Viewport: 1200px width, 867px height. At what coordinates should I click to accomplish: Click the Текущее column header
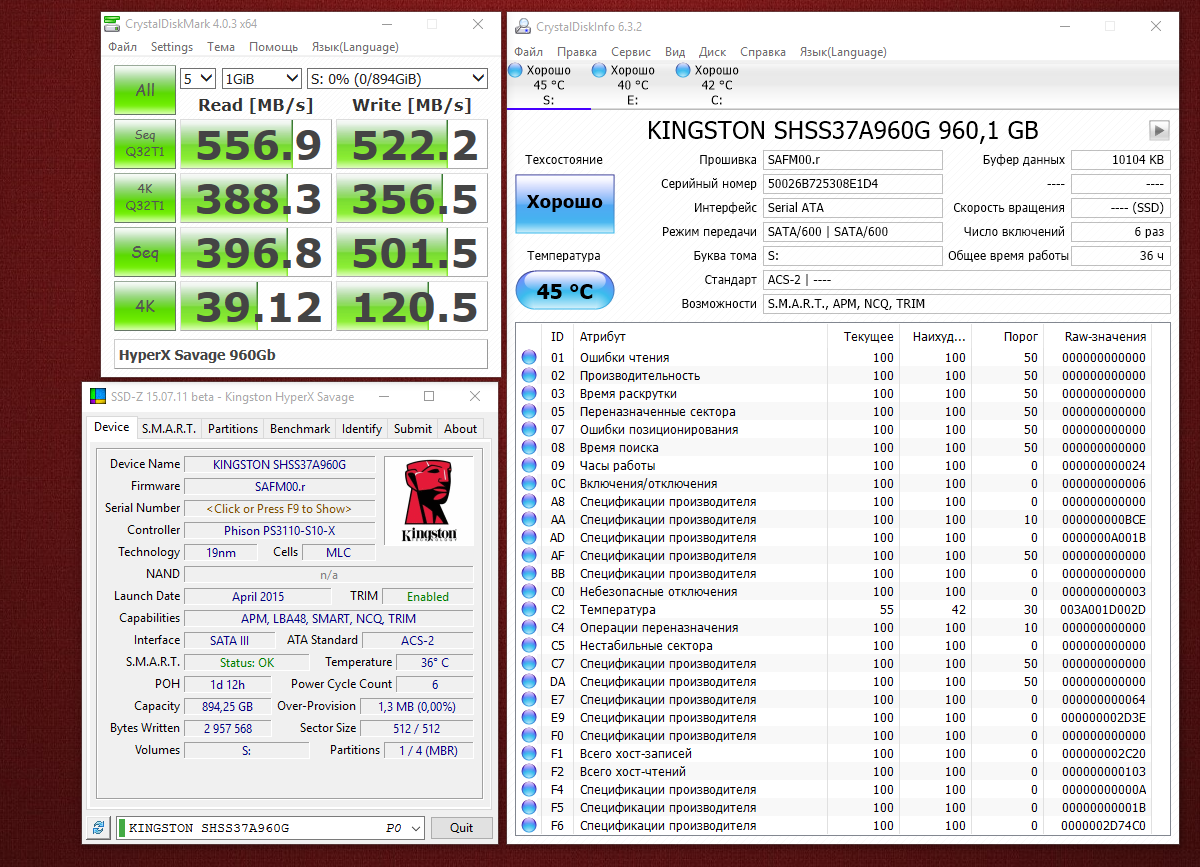[x=868, y=337]
